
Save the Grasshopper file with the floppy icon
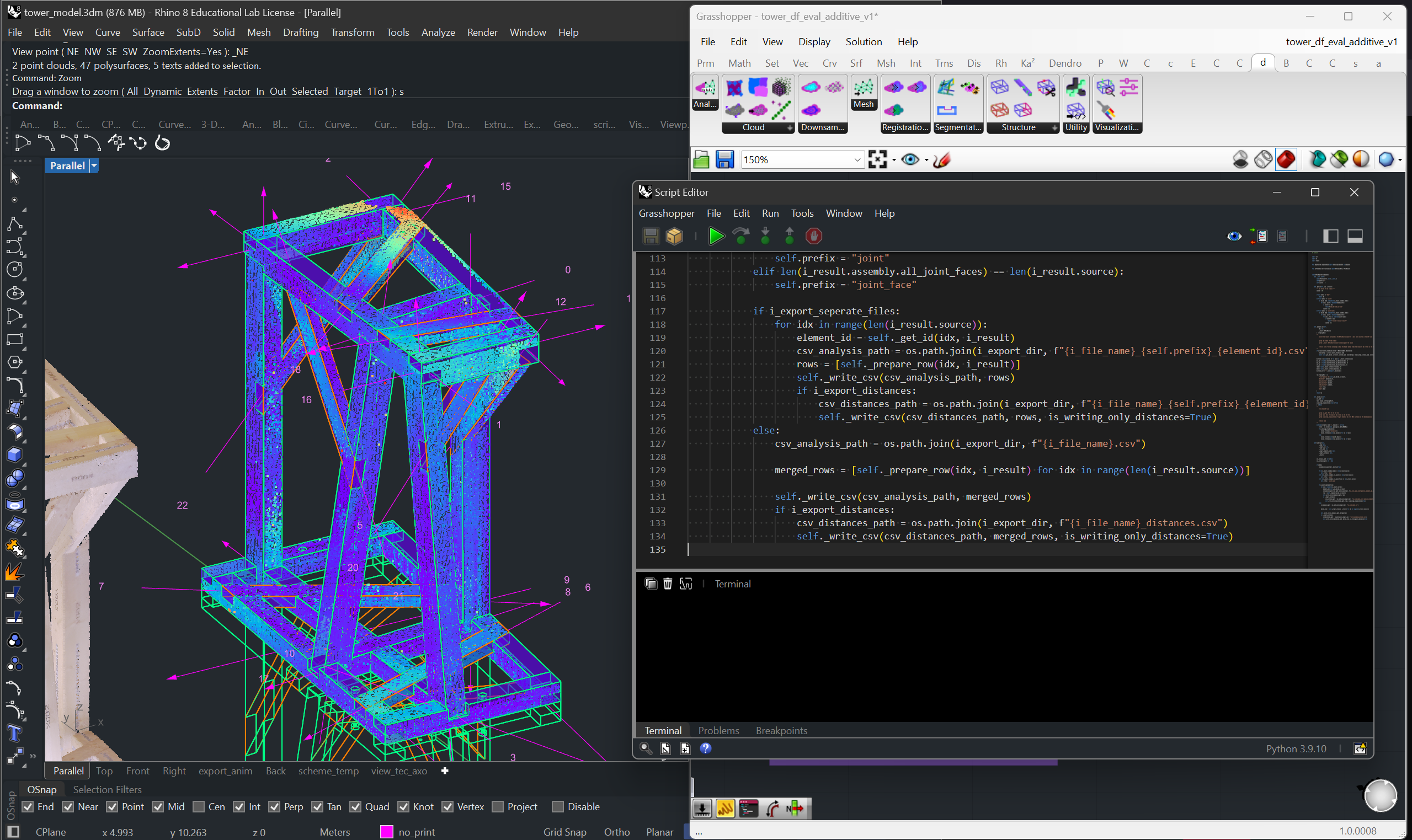tap(724, 159)
